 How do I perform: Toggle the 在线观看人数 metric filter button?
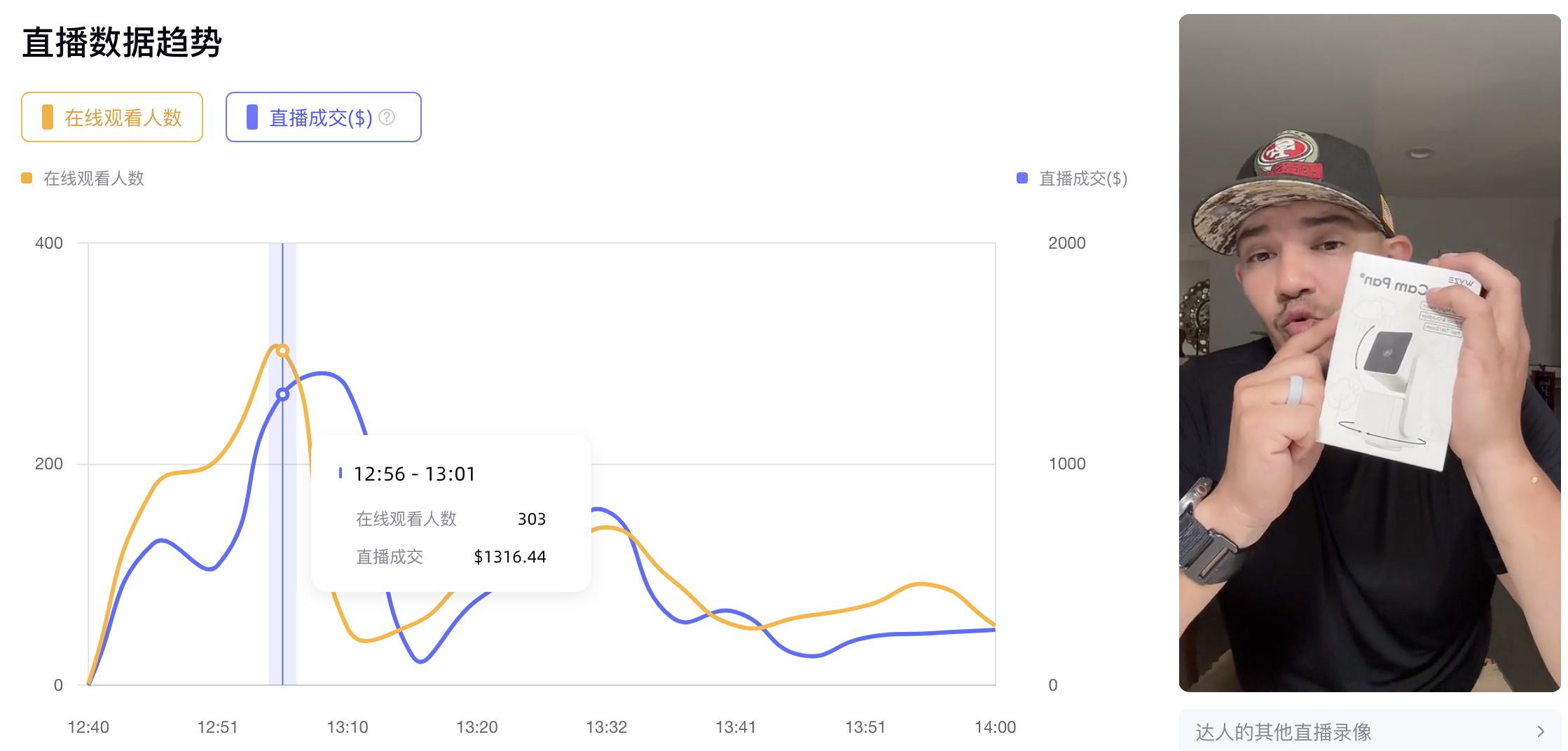click(x=111, y=117)
